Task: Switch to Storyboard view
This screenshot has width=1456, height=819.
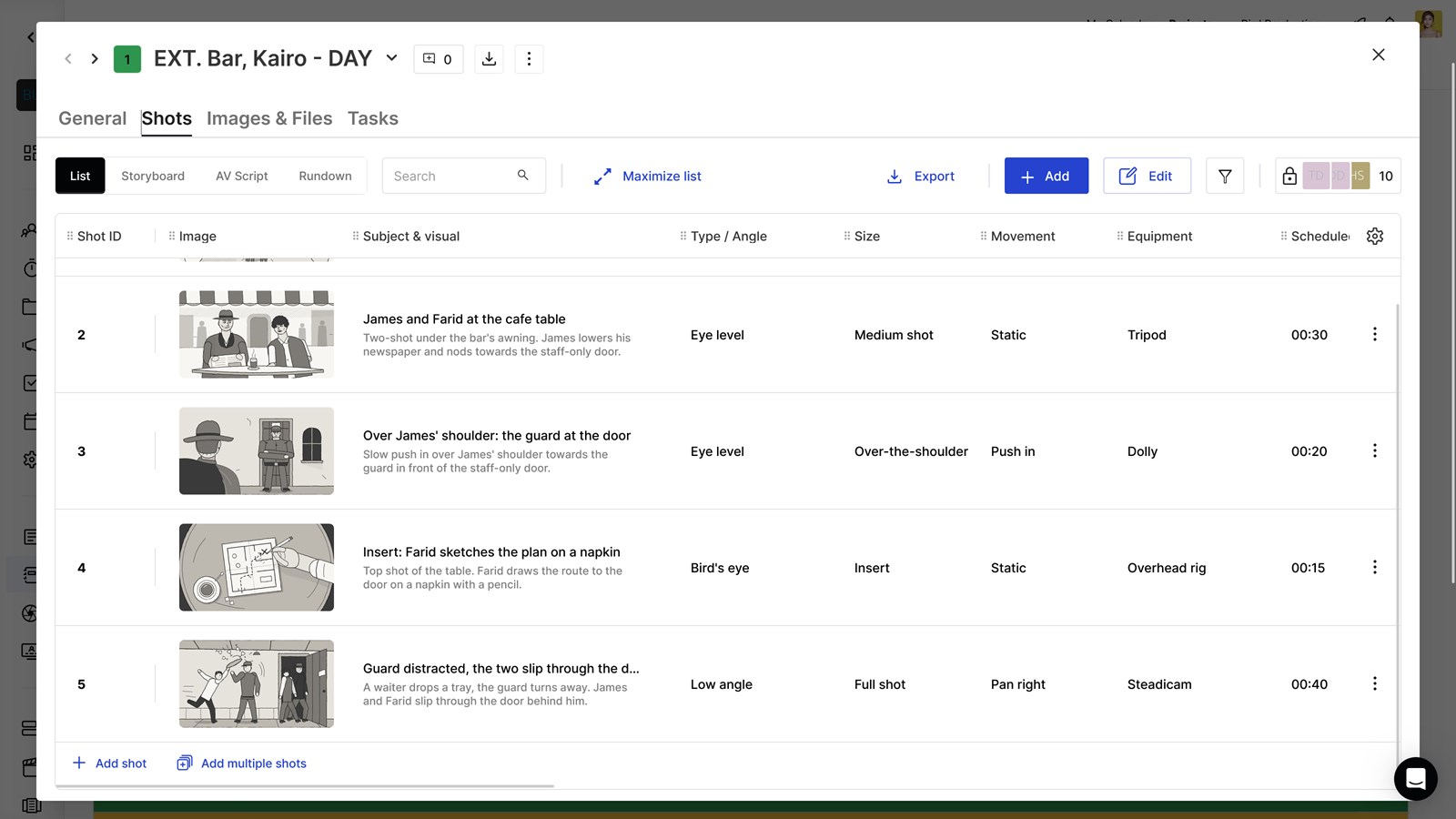Action: click(153, 177)
